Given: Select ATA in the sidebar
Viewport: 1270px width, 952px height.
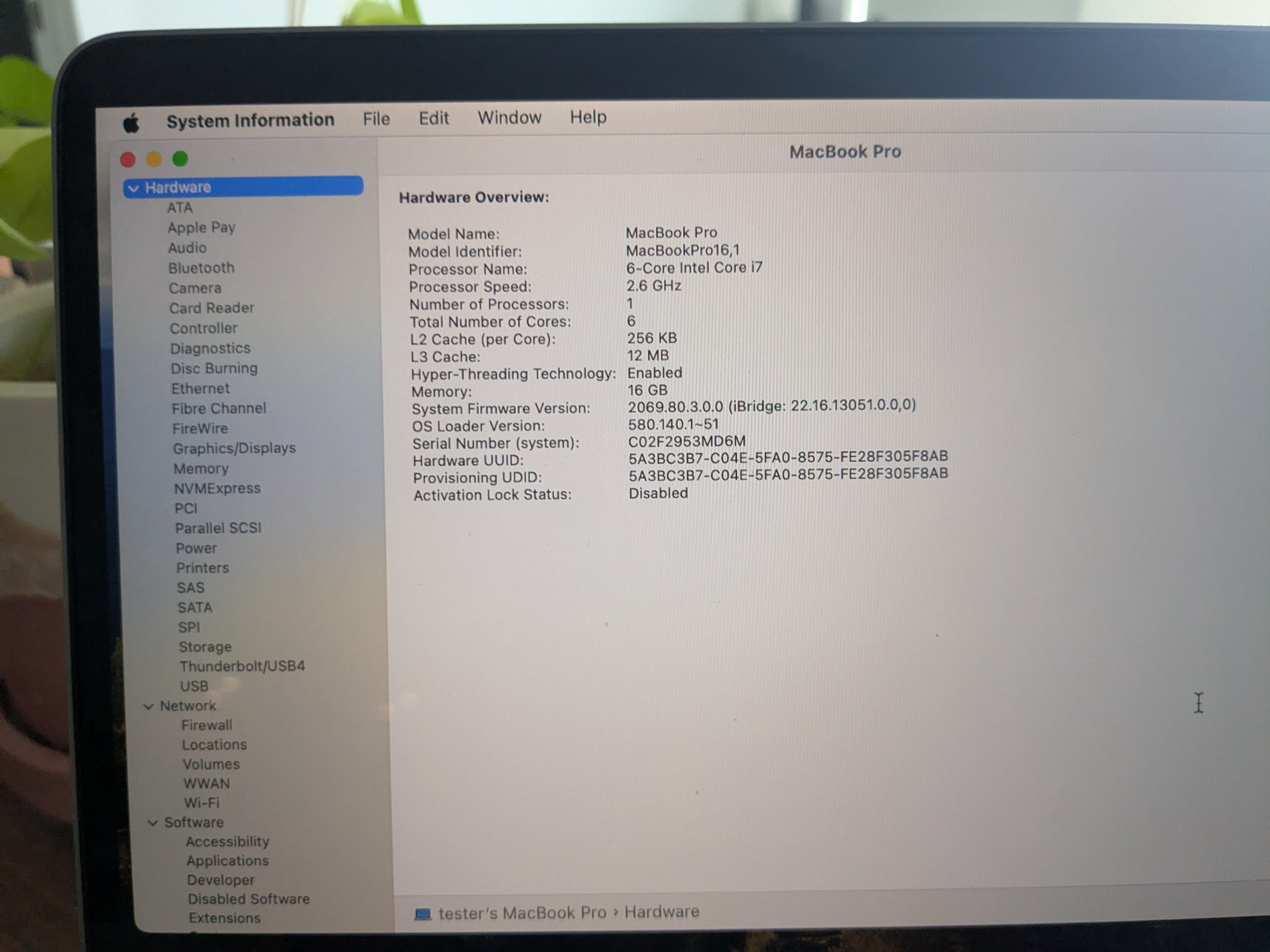Looking at the screenshot, I should click(180, 208).
